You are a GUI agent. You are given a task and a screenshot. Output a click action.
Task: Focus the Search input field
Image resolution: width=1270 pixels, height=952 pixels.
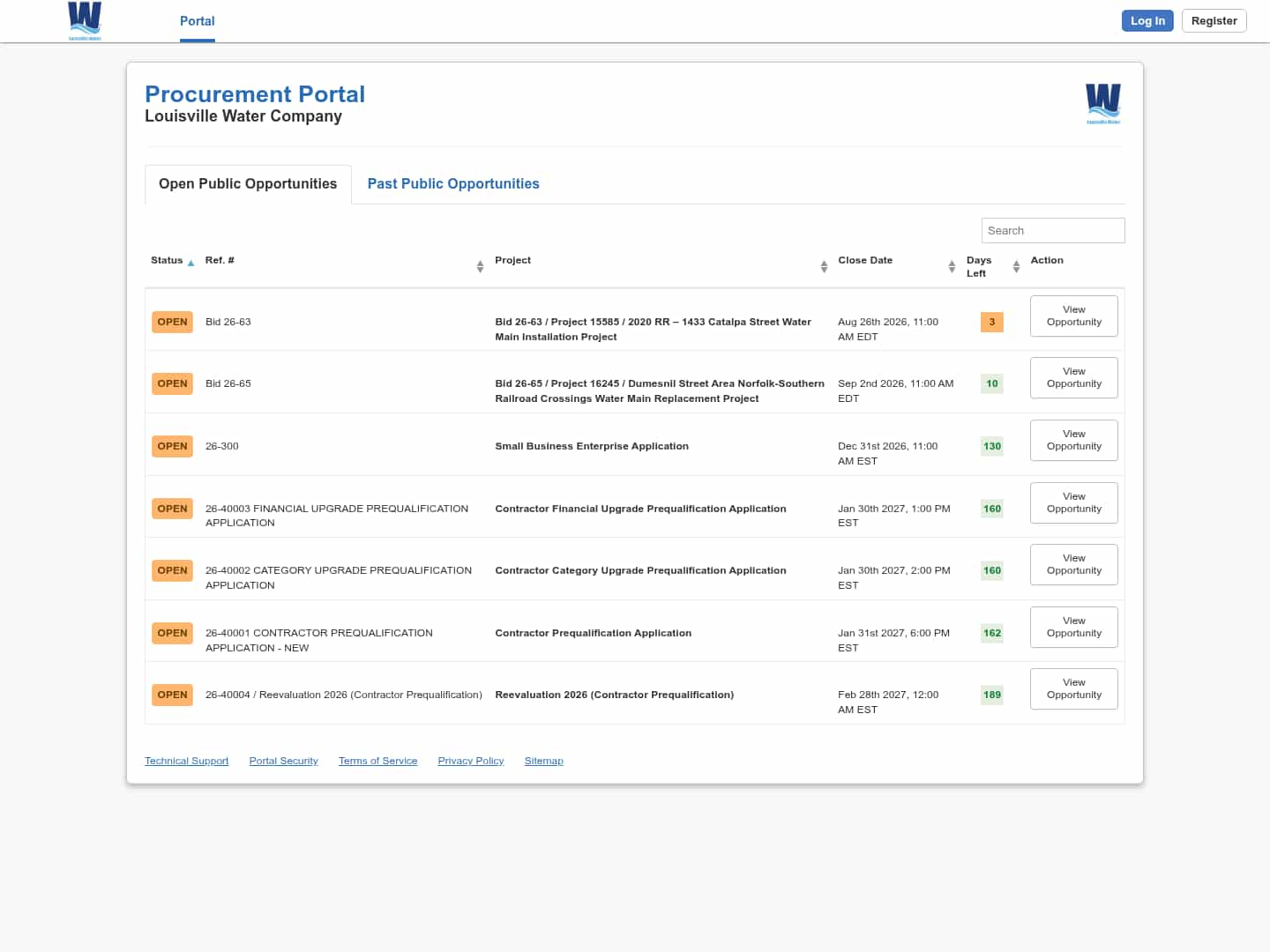(x=1053, y=230)
